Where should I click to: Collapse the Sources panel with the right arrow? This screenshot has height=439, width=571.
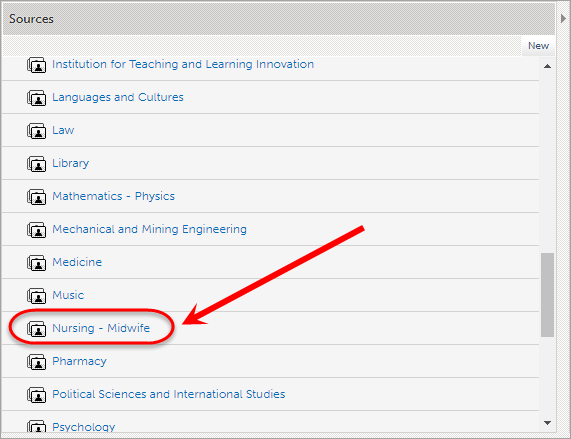(563, 19)
